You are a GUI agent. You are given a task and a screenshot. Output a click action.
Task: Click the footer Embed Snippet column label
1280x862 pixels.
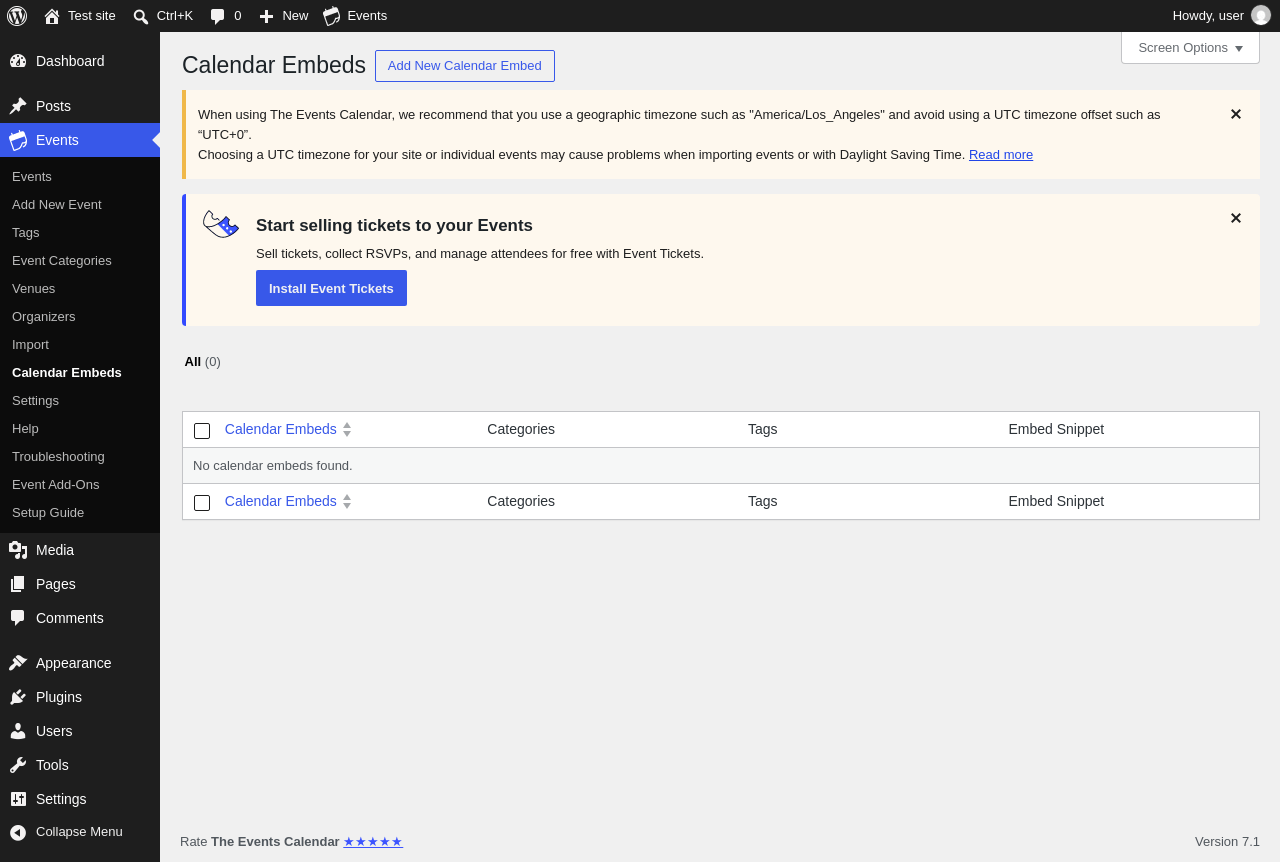tap(1056, 501)
